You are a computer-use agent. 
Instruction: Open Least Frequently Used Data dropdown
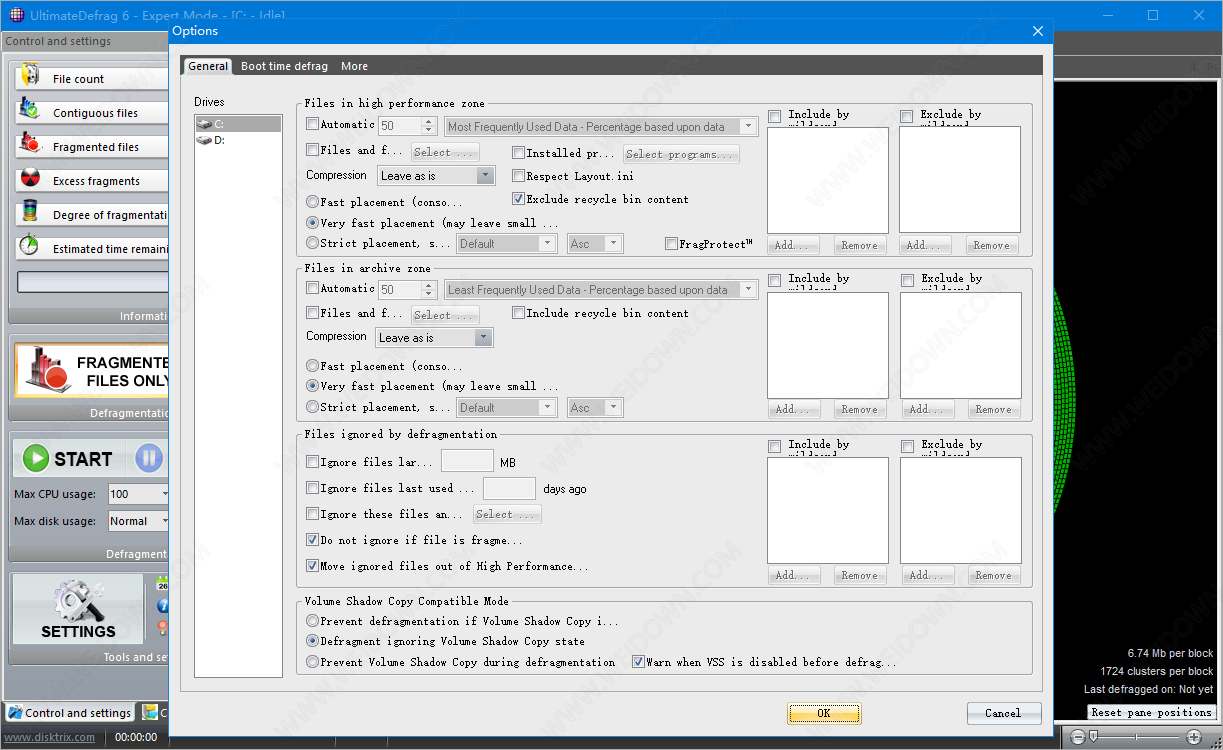coord(602,290)
